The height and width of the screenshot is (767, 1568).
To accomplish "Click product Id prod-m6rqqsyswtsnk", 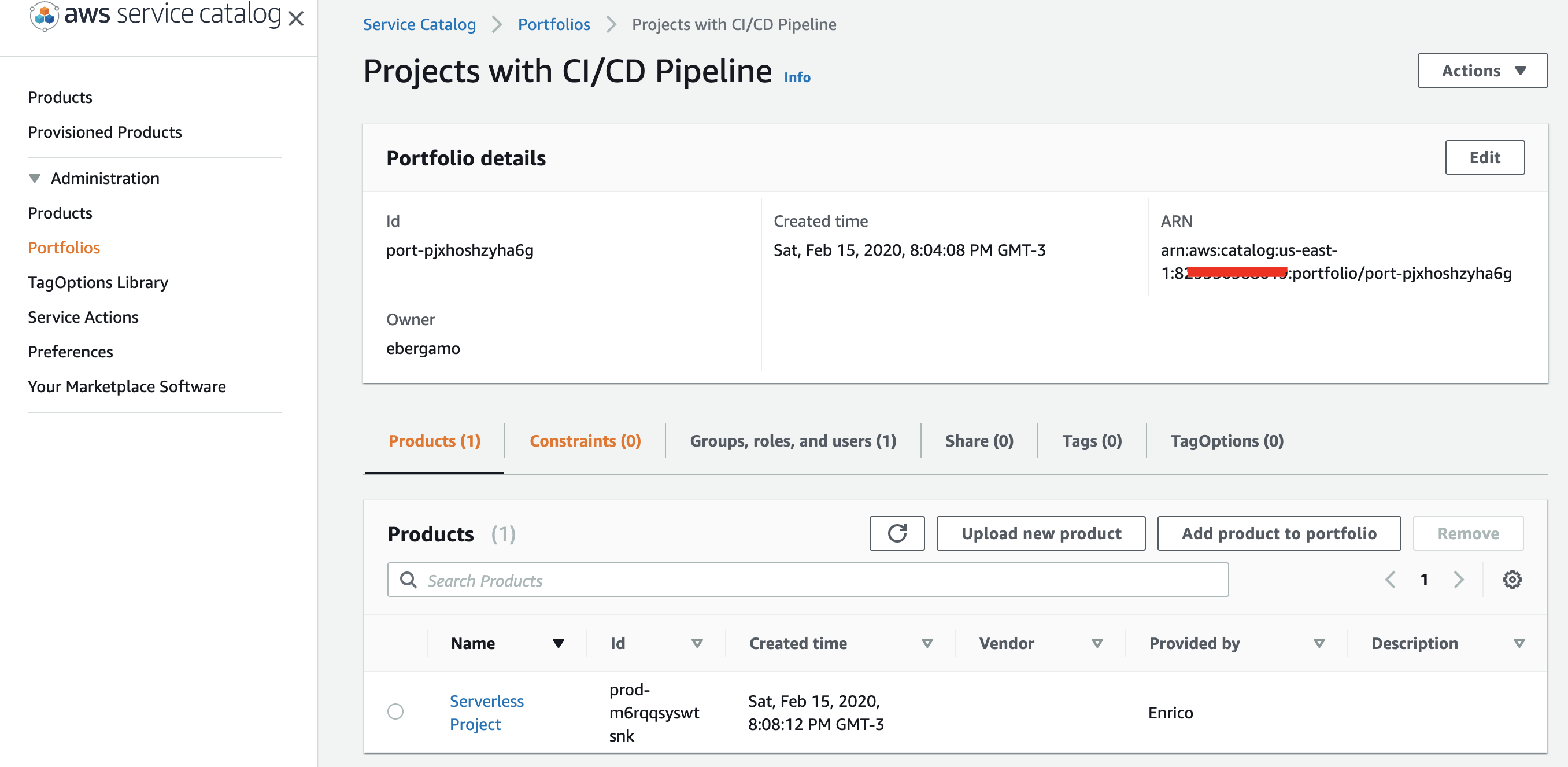I will point(654,712).
